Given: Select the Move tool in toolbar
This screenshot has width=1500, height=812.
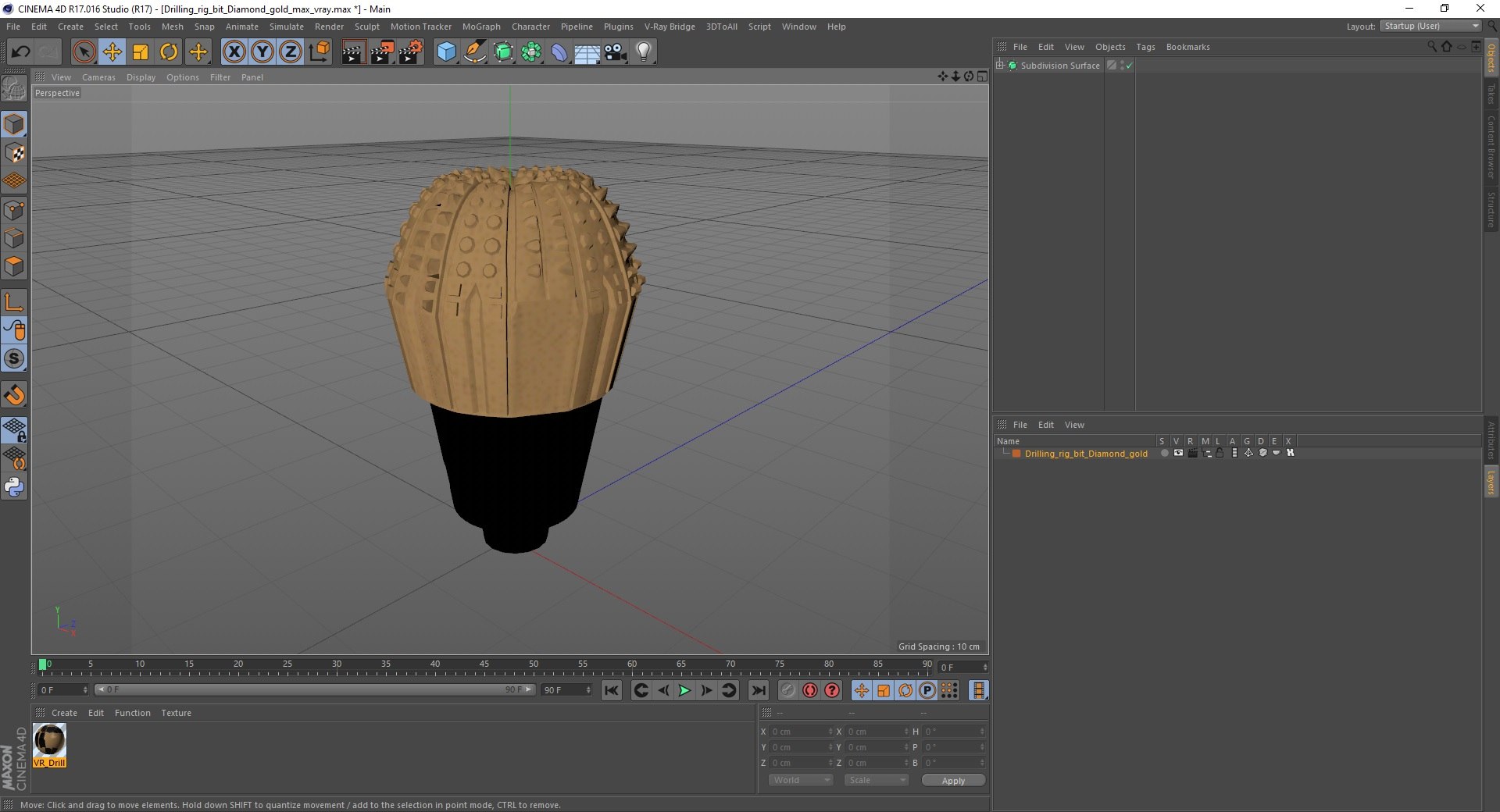Looking at the screenshot, I should [112, 52].
